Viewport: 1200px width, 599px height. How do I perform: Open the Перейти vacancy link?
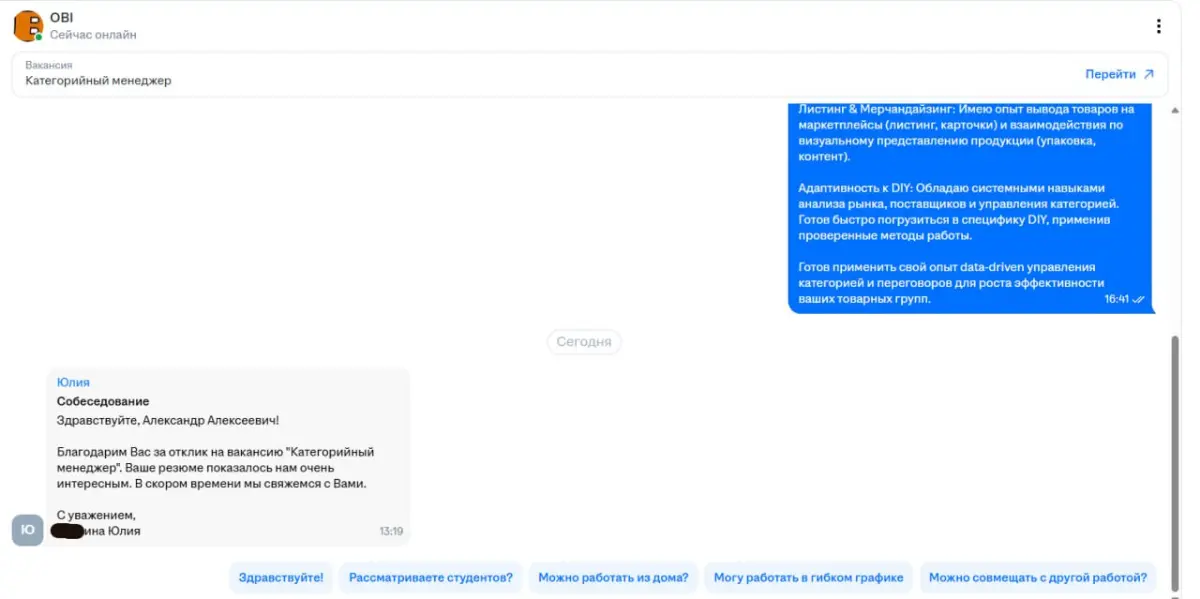click(1110, 74)
